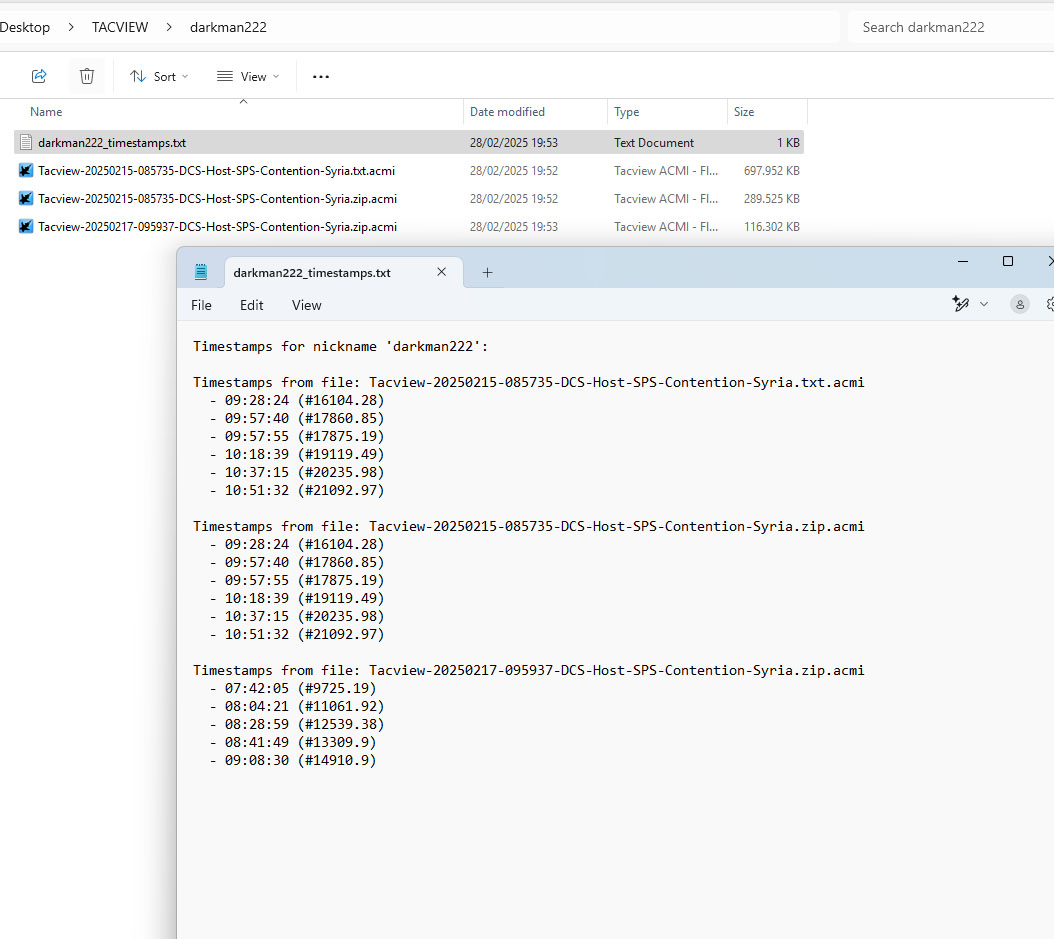Viewport: 1054px width, 939px height.
Task: Open Notepad settings gear icon
Action: (1049, 304)
